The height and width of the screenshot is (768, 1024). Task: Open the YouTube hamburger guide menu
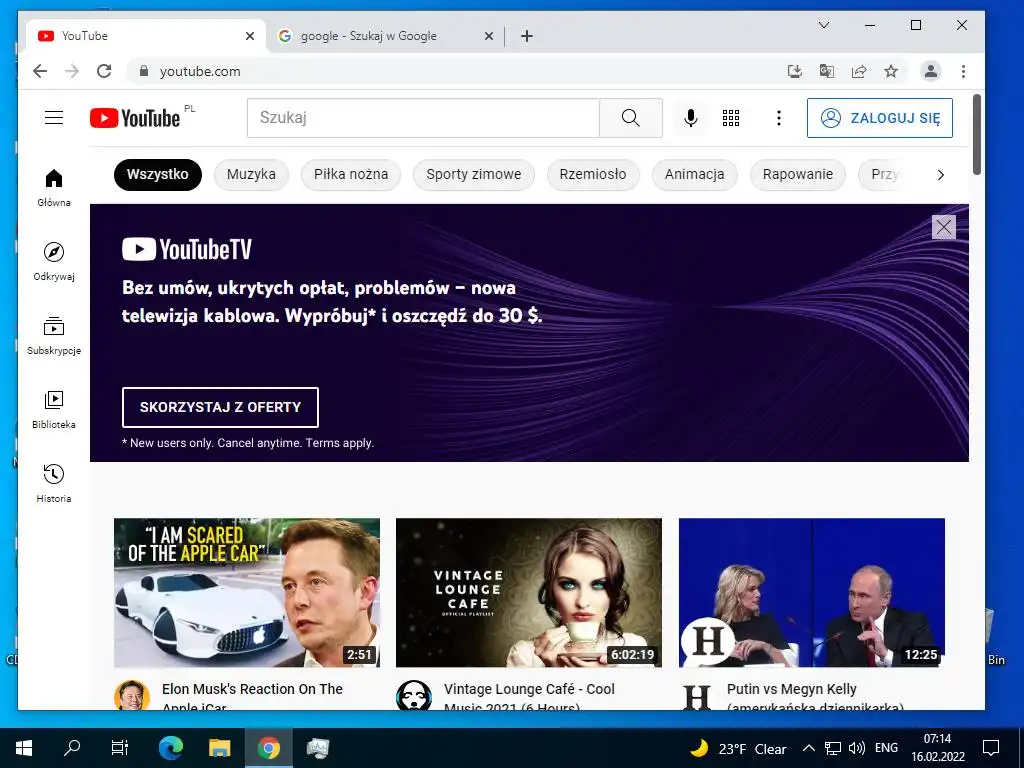(54, 118)
